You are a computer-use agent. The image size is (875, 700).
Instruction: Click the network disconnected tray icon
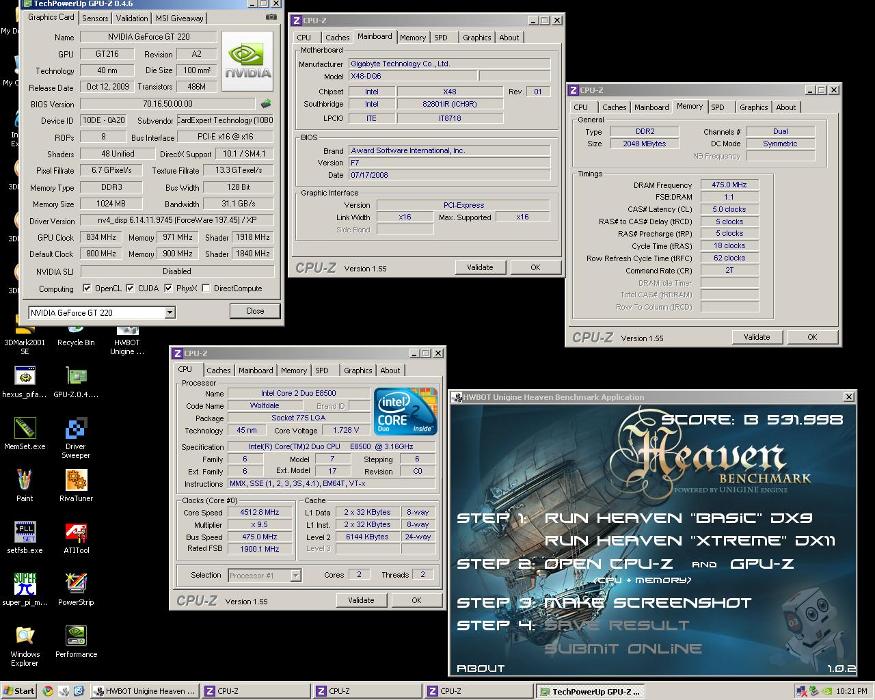(x=801, y=691)
